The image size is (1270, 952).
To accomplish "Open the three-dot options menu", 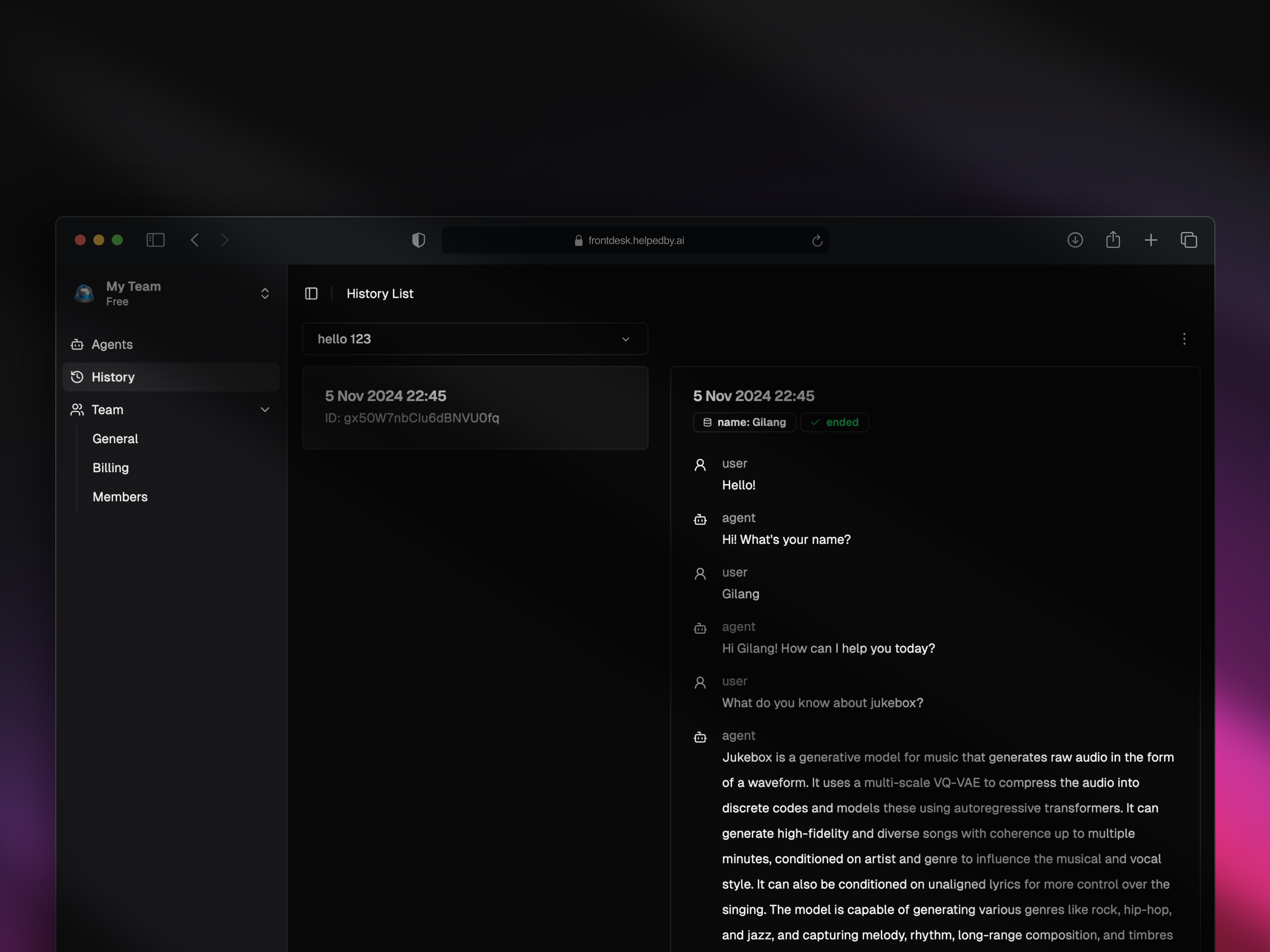I will coord(1184,339).
